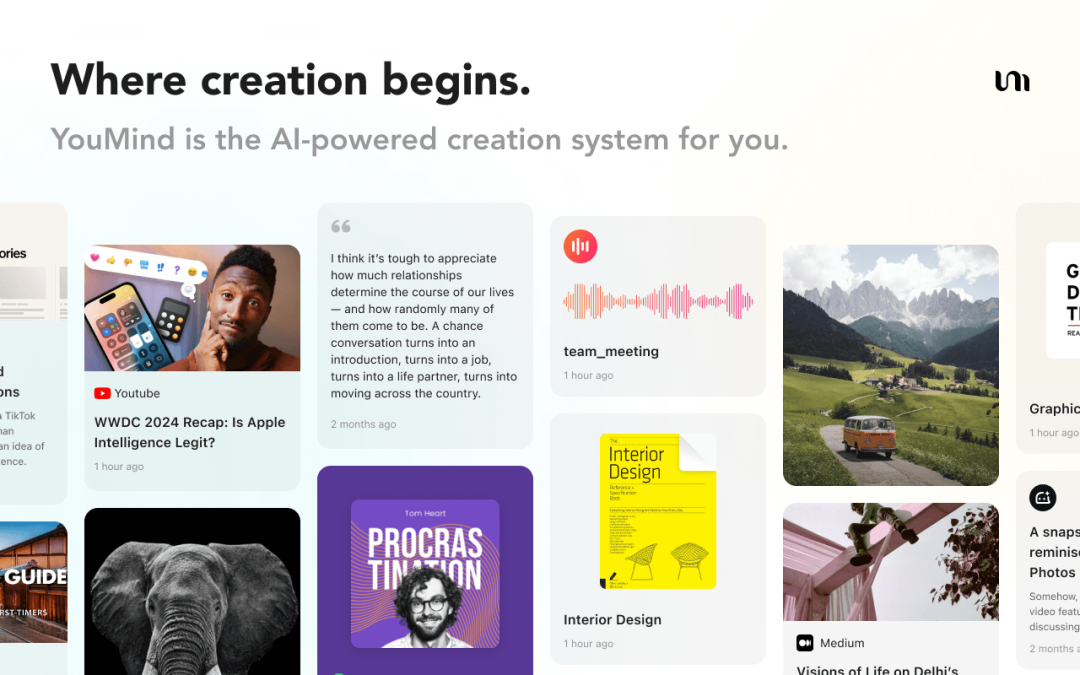1080x675 pixels.
Task: Click the pink audio waveform
Action: (x=658, y=301)
